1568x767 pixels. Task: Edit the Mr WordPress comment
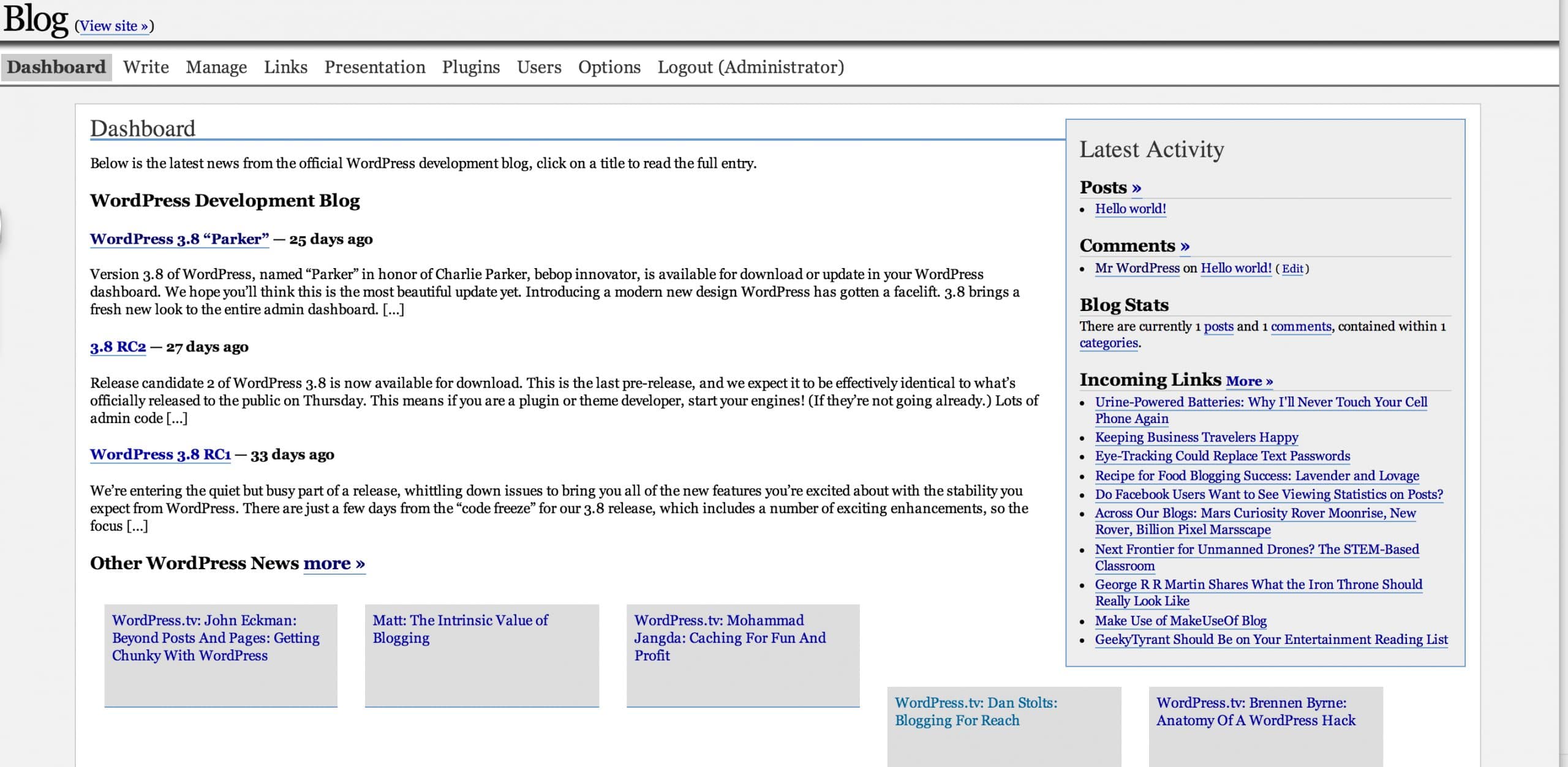point(1292,269)
